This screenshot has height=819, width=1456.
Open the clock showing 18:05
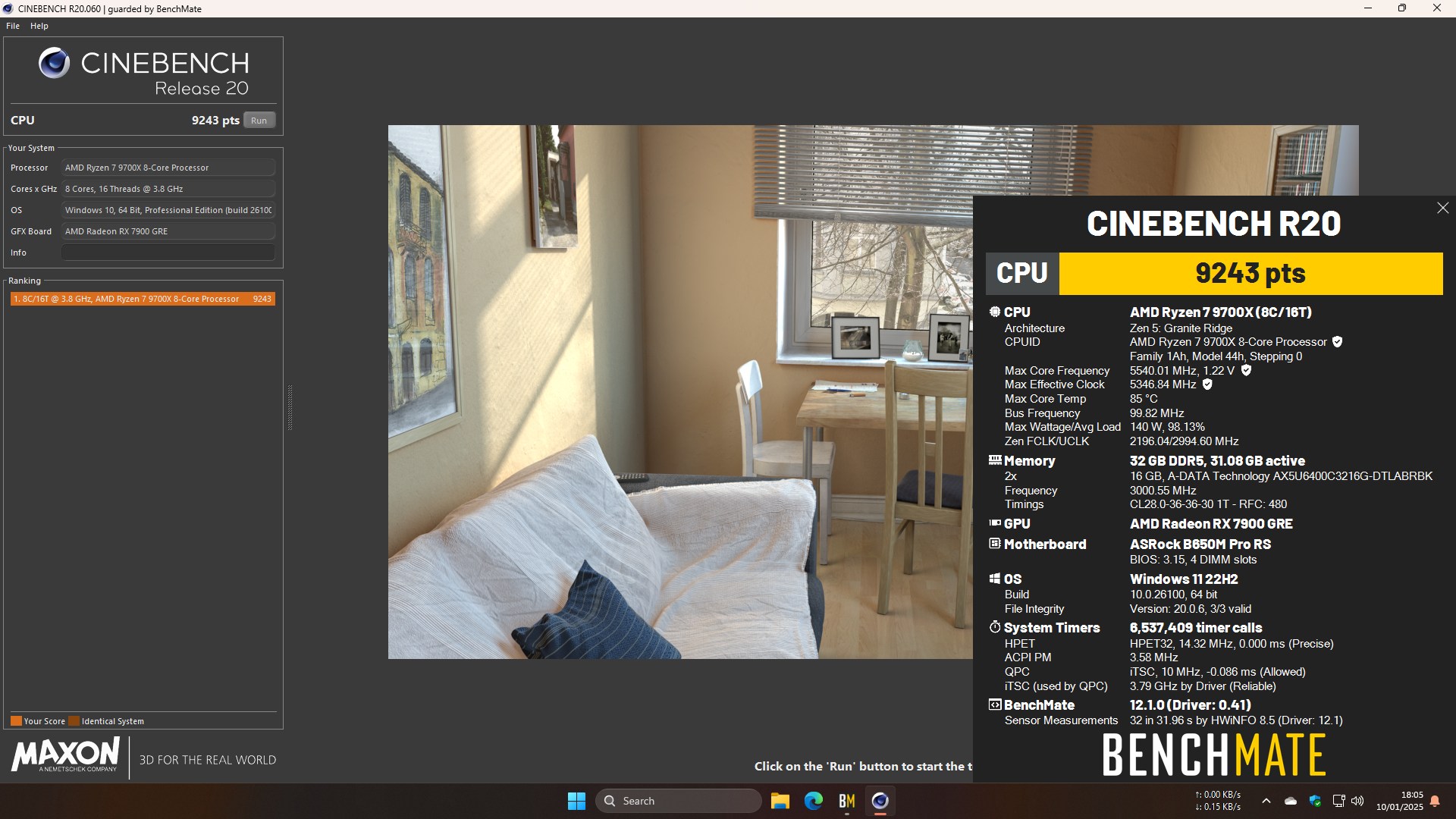pyautogui.click(x=1400, y=801)
